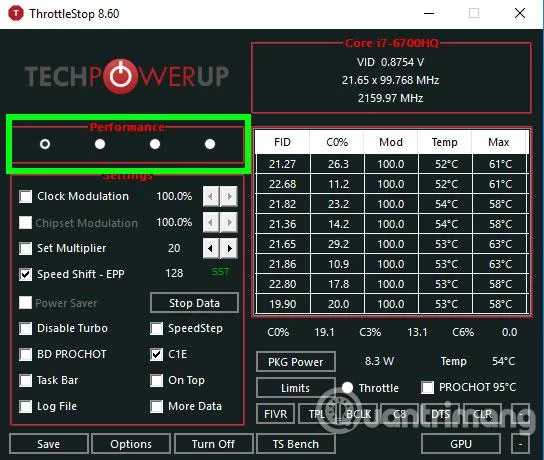The height and width of the screenshot is (460, 544).
Task: Click the small minus button beside CLR
Action: coord(520,414)
